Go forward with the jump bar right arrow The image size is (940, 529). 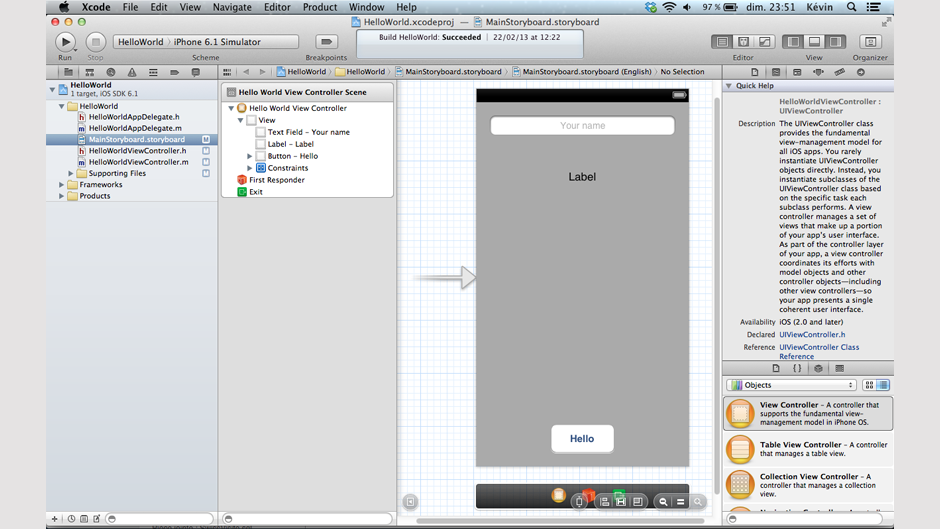pyautogui.click(x=262, y=72)
